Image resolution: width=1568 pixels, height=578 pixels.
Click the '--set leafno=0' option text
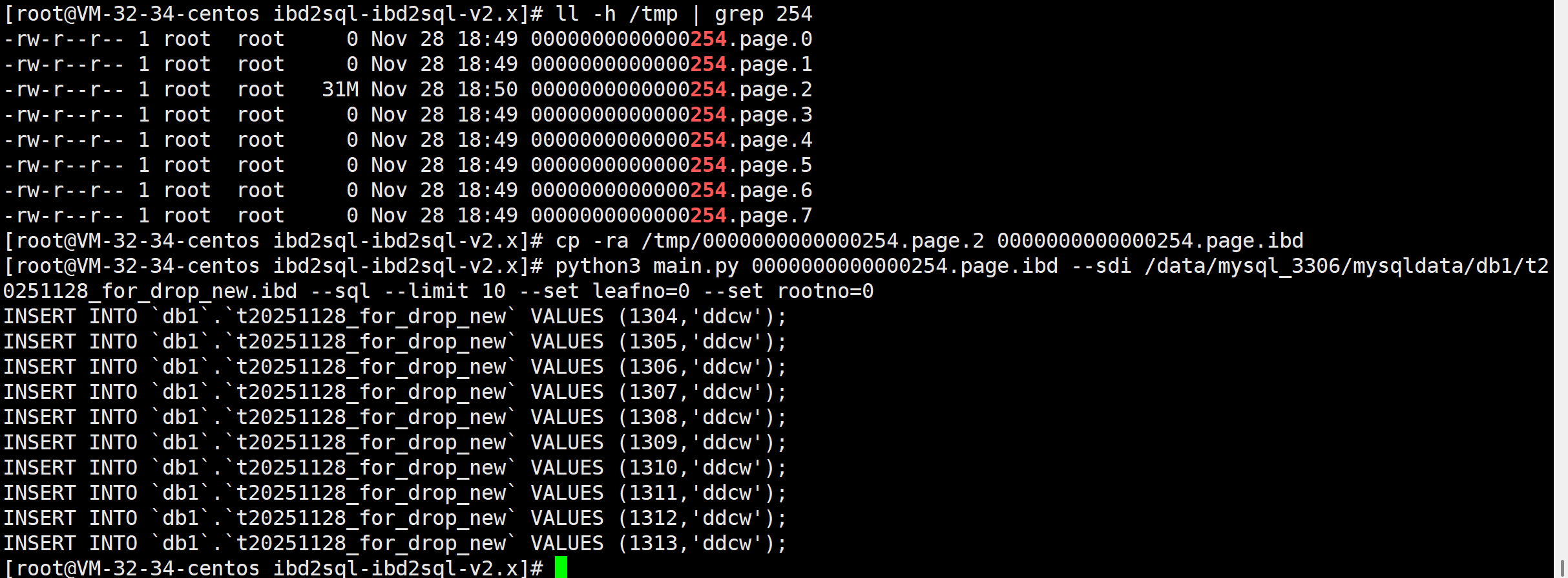tap(604, 292)
